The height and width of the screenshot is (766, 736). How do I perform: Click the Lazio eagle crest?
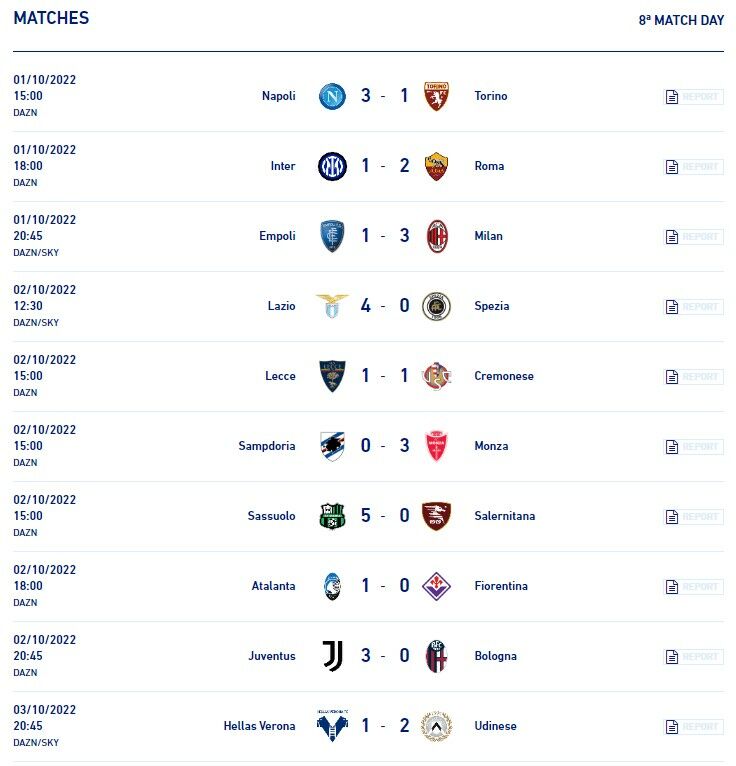(x=332, y=306)
